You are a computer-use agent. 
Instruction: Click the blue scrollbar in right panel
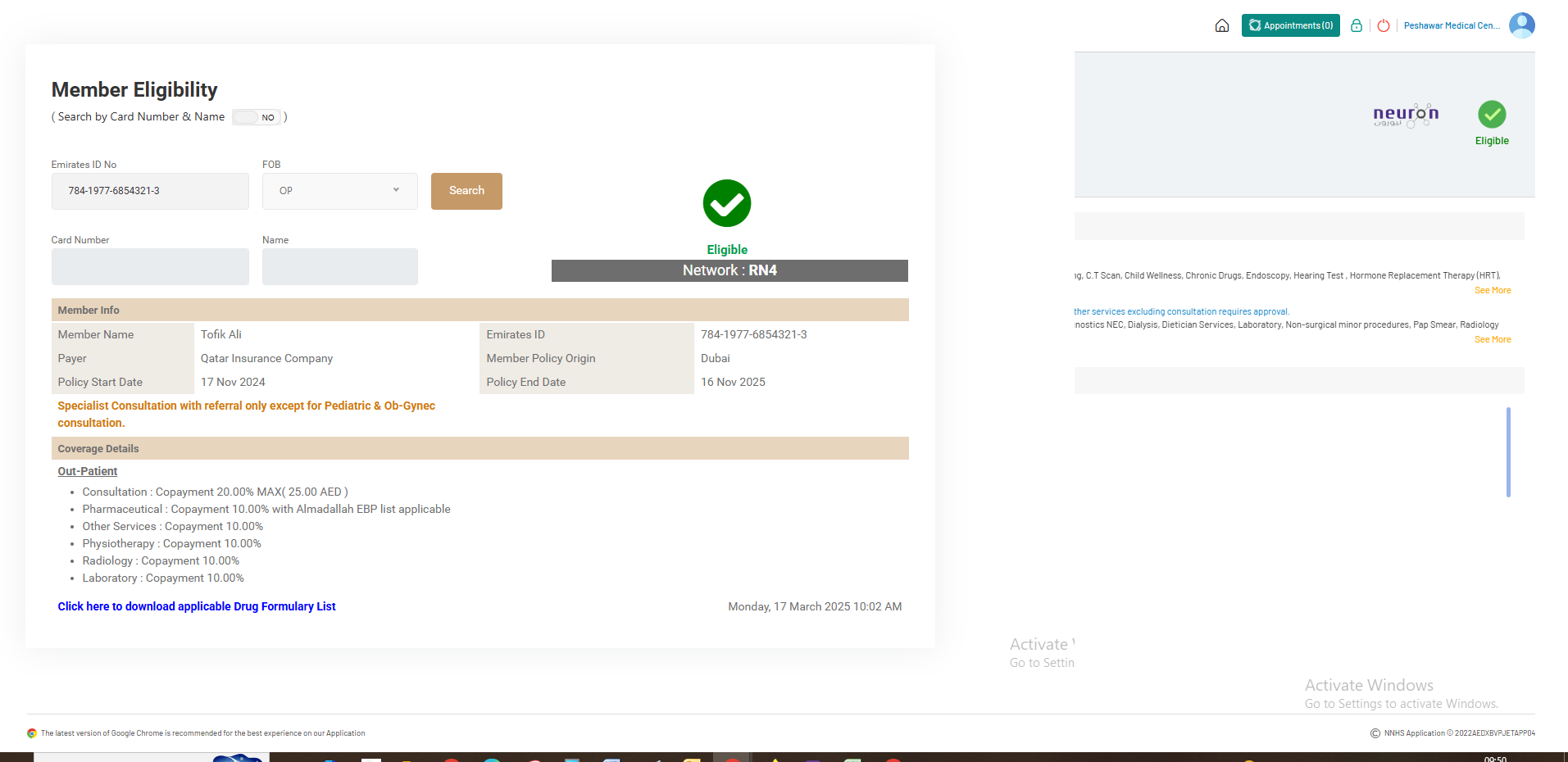[x=1508, y=452]
